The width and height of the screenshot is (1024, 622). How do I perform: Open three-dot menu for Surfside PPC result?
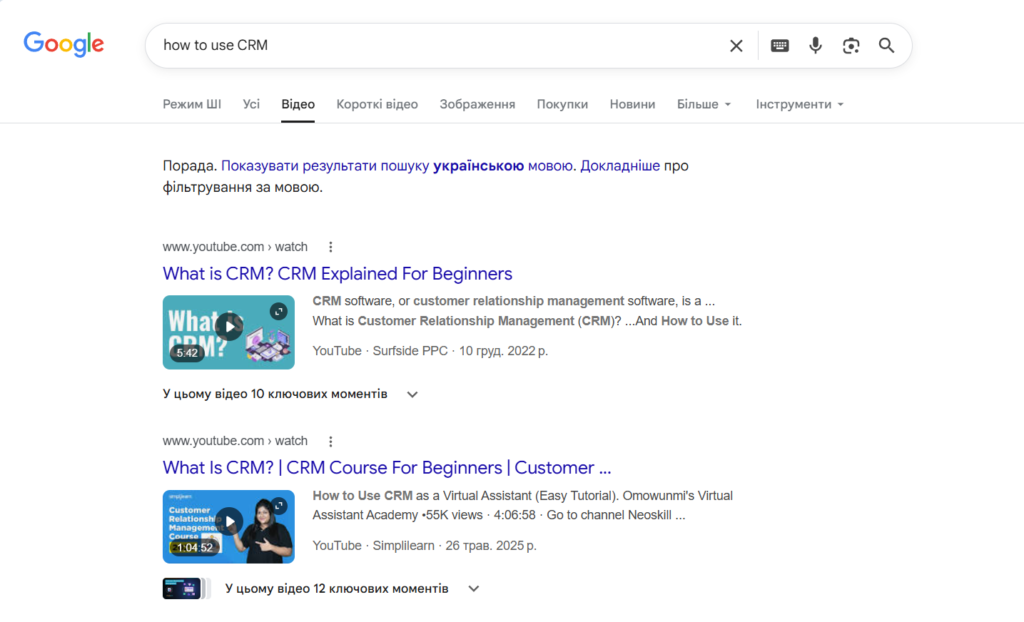click(x=331, y=247)
